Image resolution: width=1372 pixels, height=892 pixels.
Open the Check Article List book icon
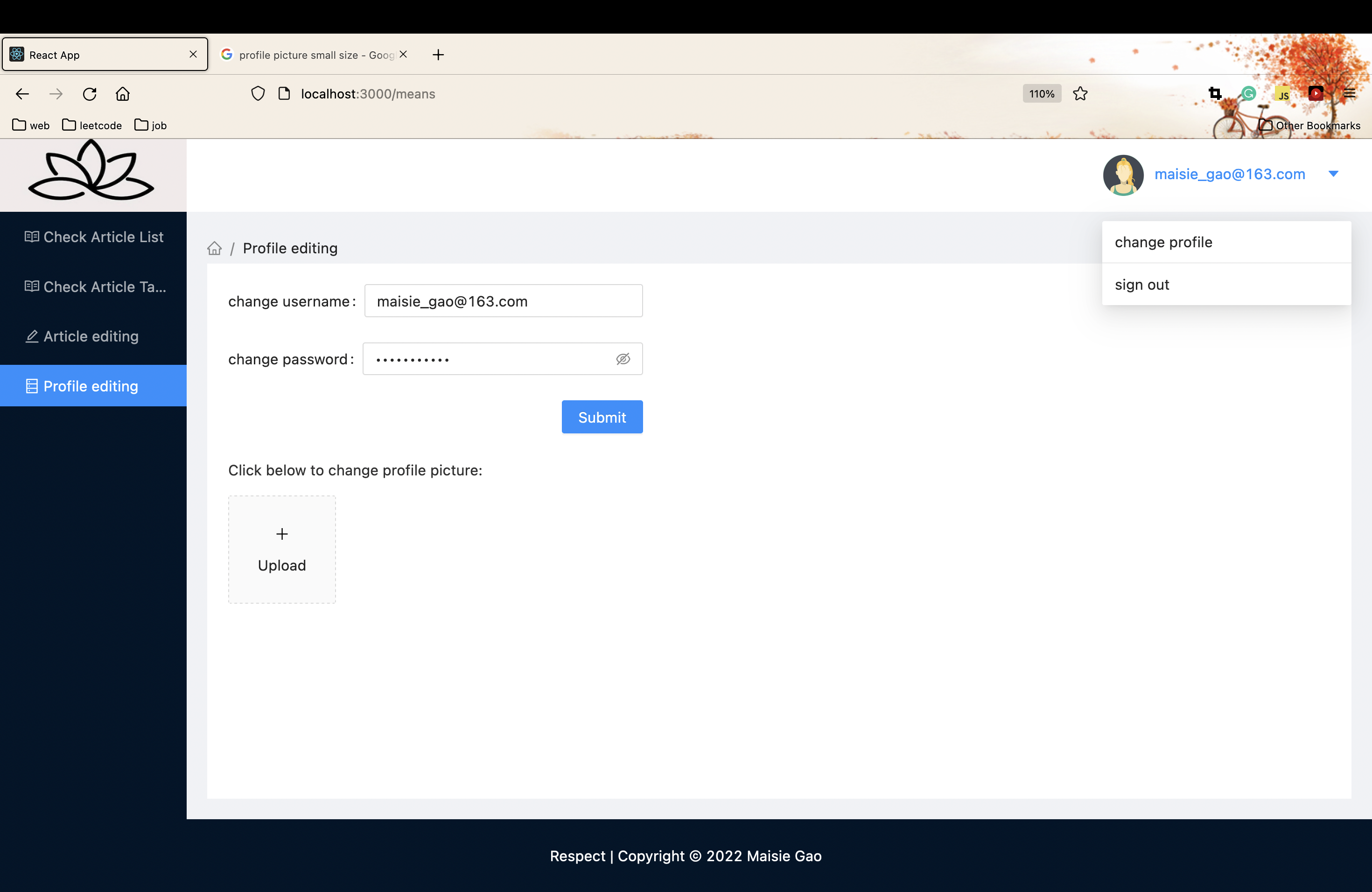coord(32,236)
